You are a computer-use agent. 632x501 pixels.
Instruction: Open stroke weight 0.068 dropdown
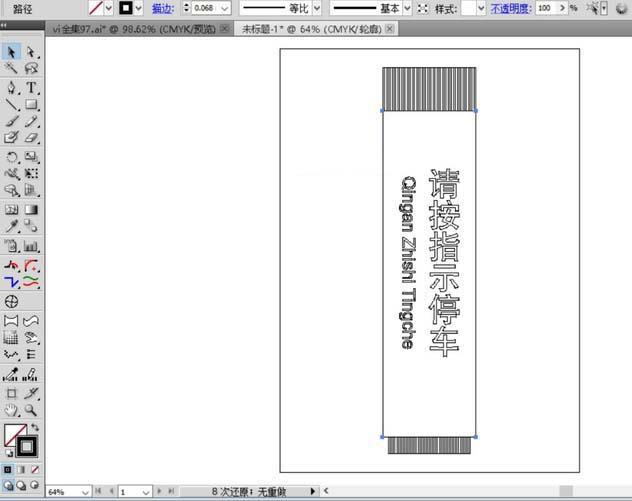pos(225,8)
